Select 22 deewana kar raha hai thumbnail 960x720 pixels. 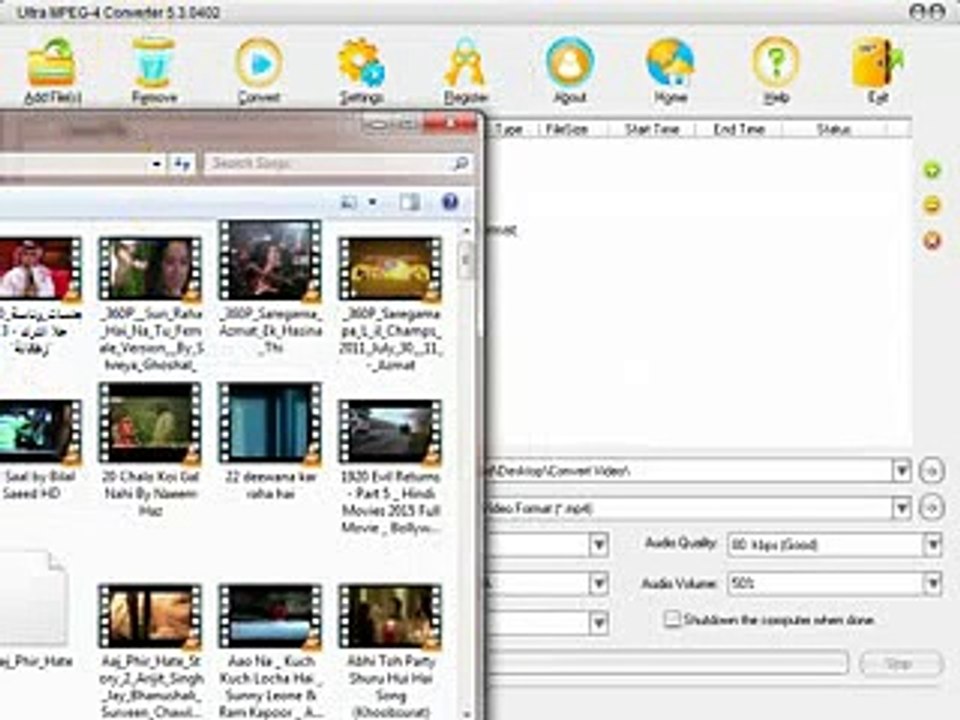tap(270, 423)
